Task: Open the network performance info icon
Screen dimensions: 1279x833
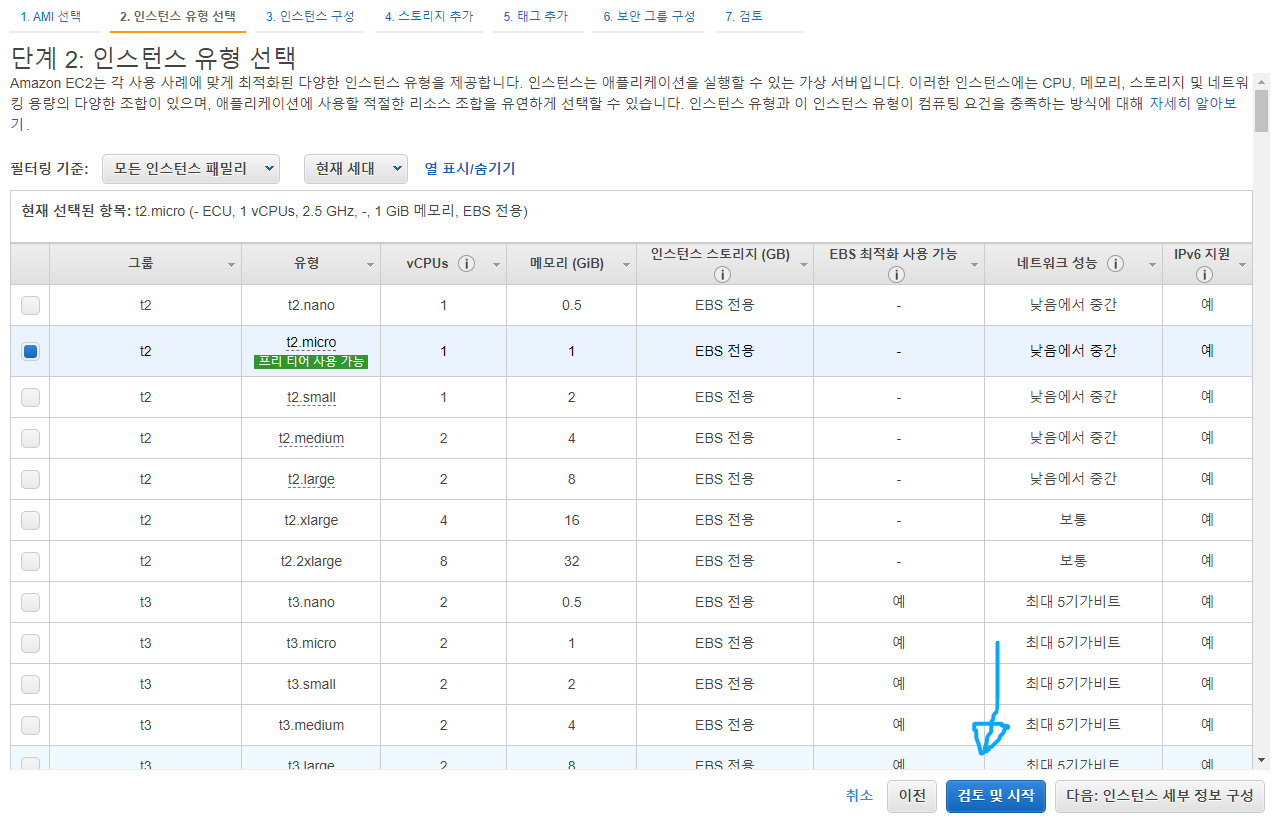Action: point(1115,264)
